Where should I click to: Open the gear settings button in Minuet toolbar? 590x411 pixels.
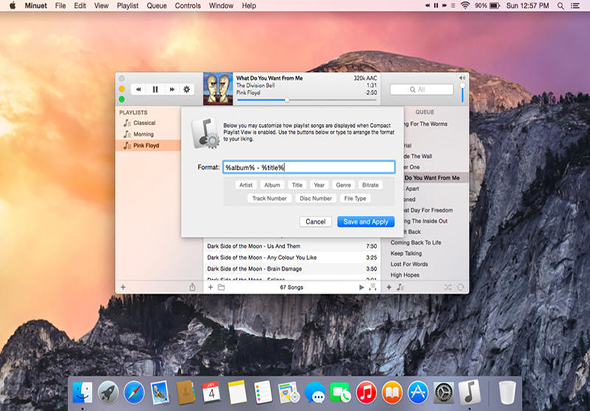pyautogui.click(x=187, y=90)
